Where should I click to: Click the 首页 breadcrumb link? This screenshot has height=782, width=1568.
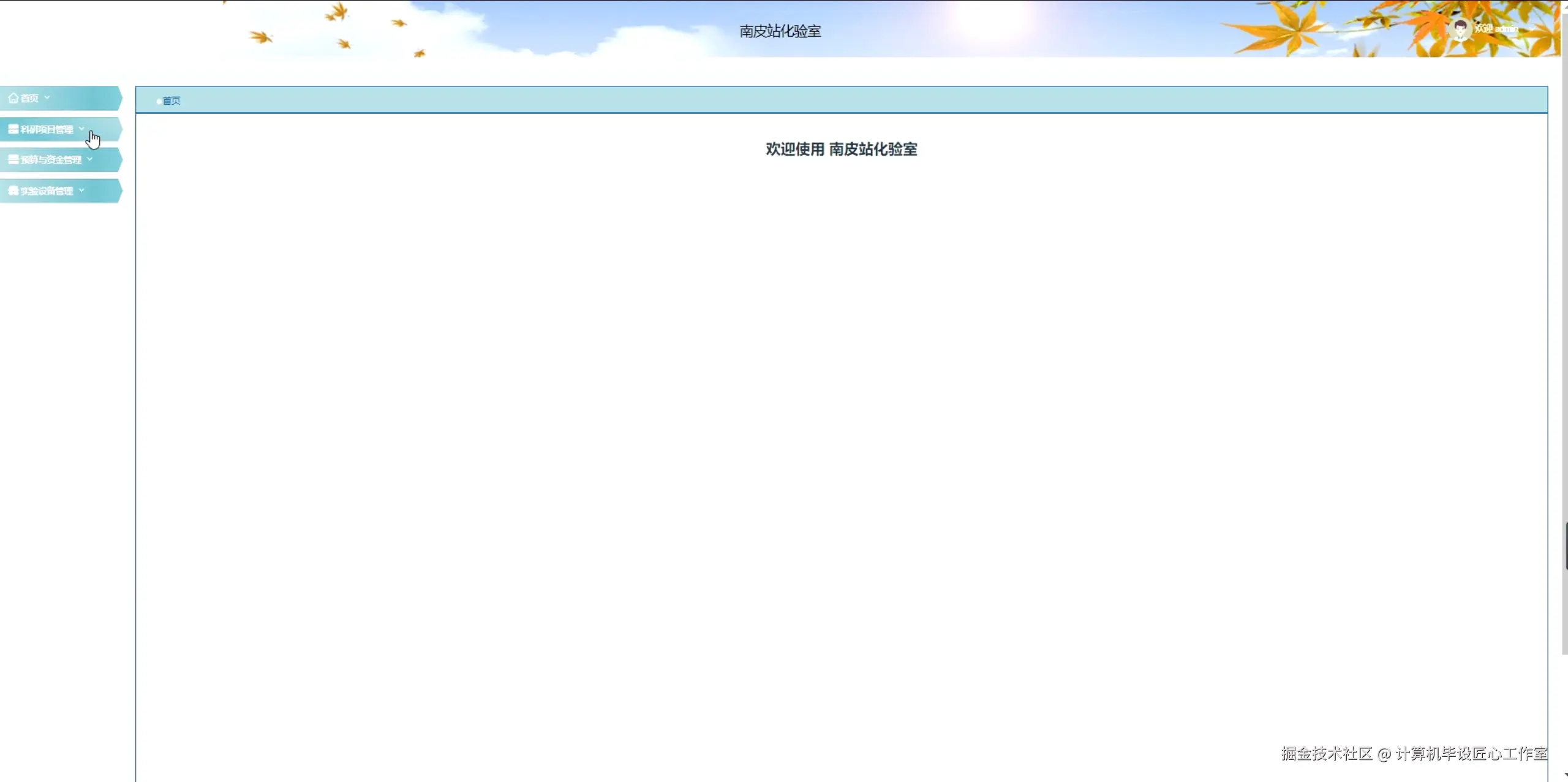pyautogui.click(x=171, y=101)
